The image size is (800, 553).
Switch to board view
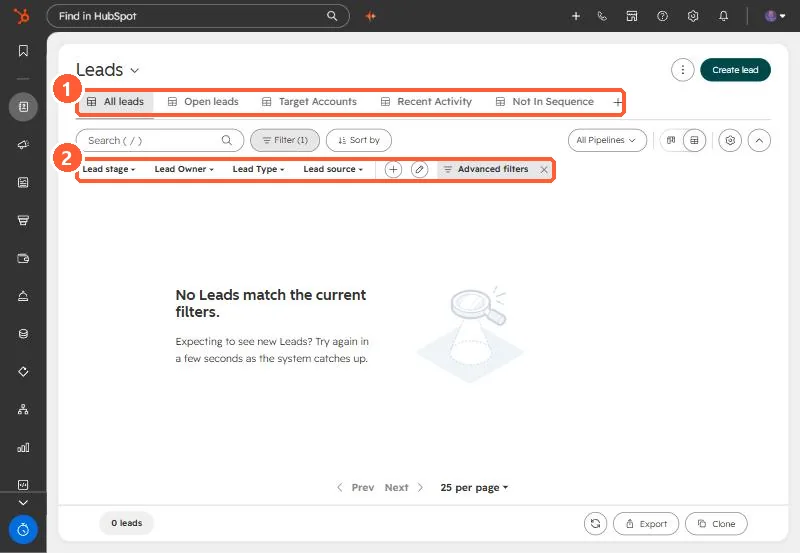(x=671, y=140)
